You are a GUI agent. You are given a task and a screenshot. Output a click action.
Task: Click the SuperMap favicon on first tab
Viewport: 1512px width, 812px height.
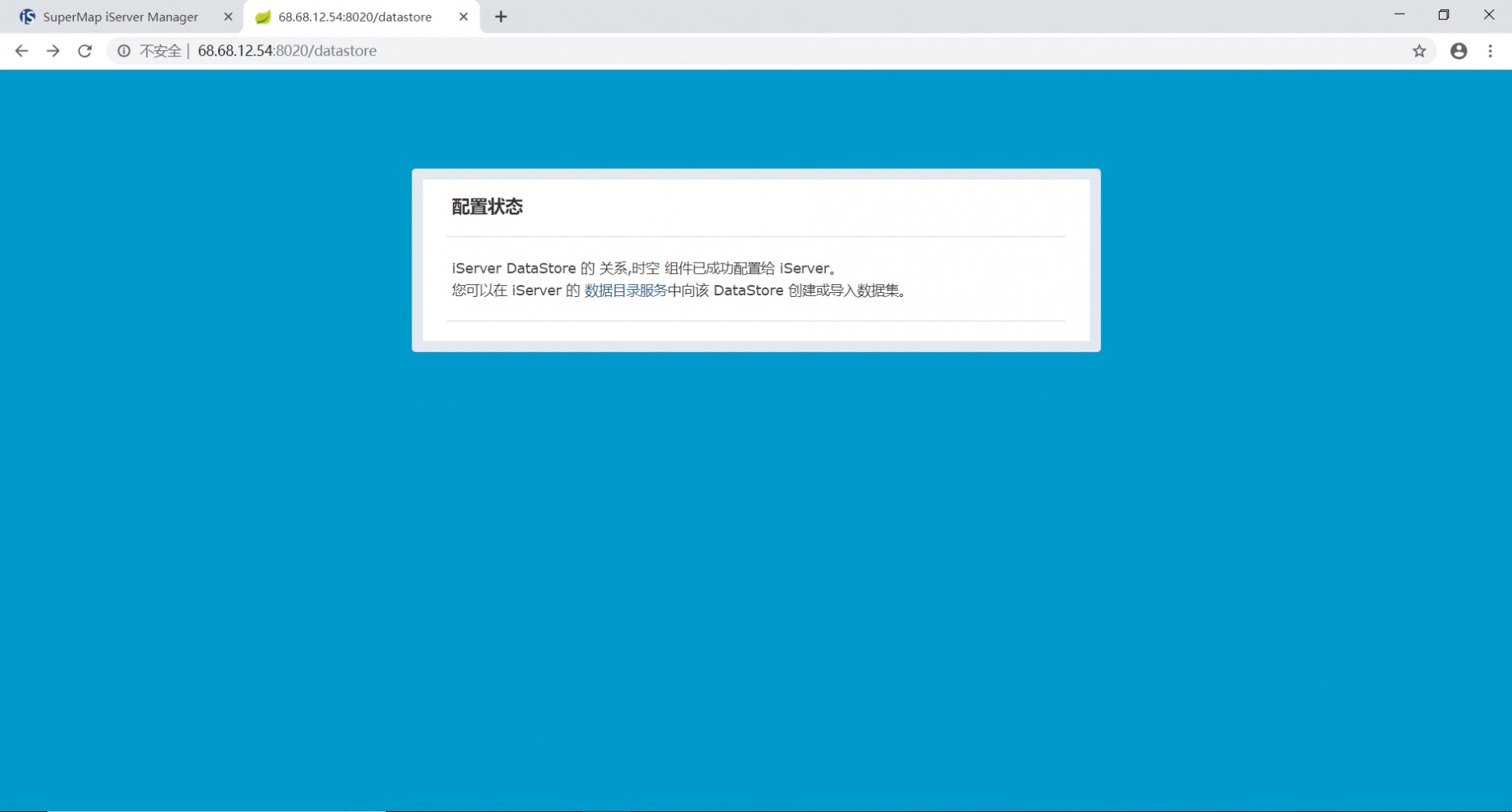[28, 17]
